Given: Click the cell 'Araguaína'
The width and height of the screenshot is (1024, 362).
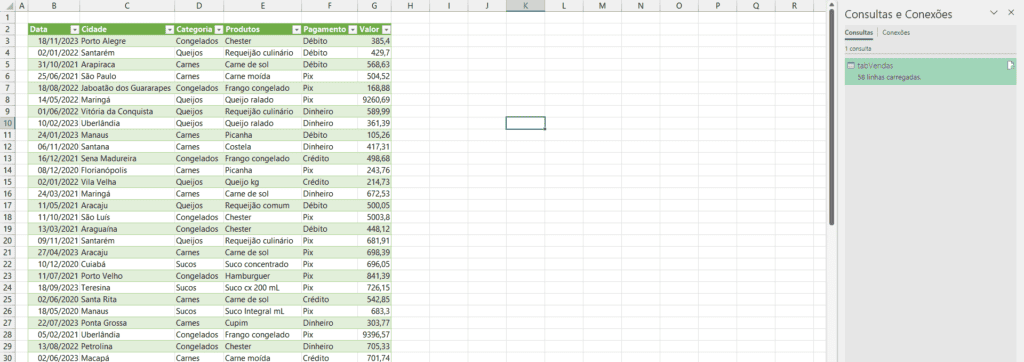Looking at the screenshot, I should pos(127,229).
